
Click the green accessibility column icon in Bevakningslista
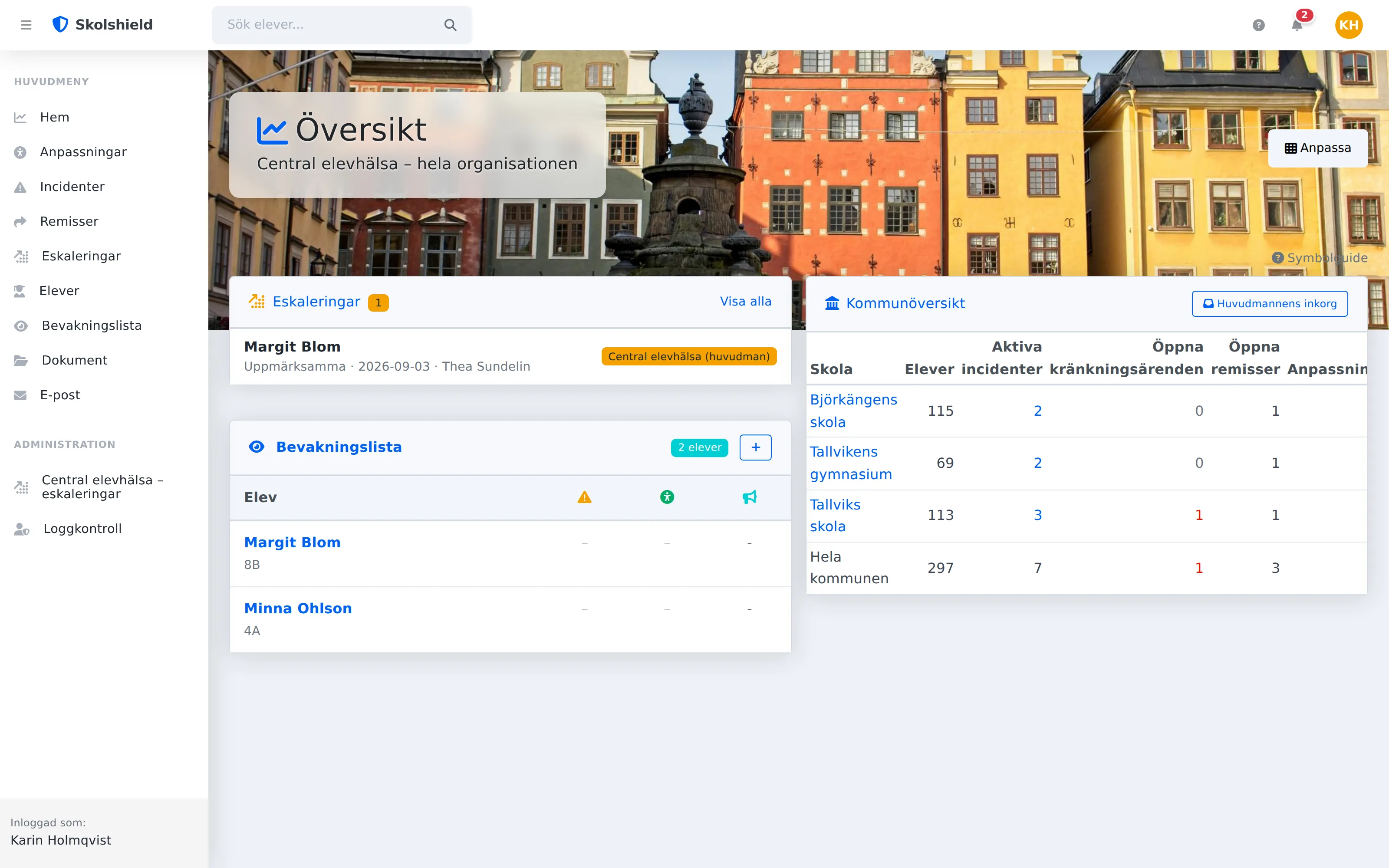667,497
